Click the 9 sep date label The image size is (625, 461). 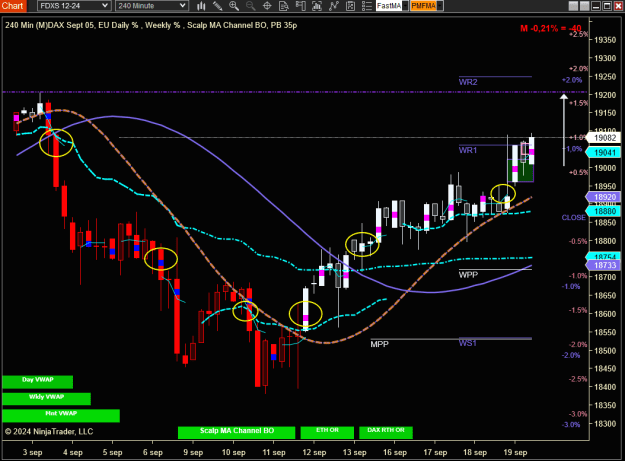point(193,452)
